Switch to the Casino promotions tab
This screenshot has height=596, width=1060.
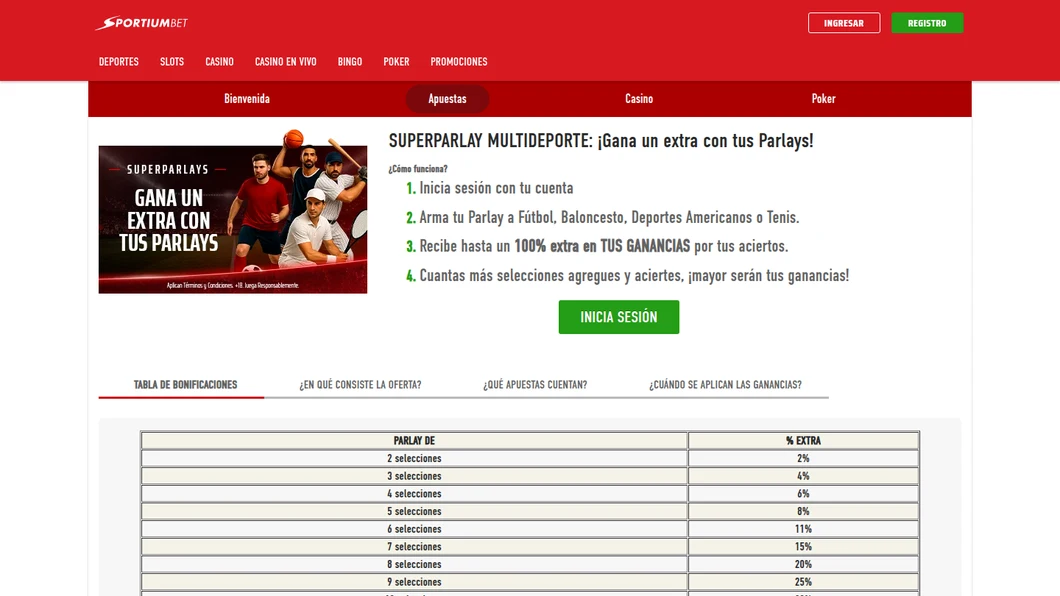point(639,99)
